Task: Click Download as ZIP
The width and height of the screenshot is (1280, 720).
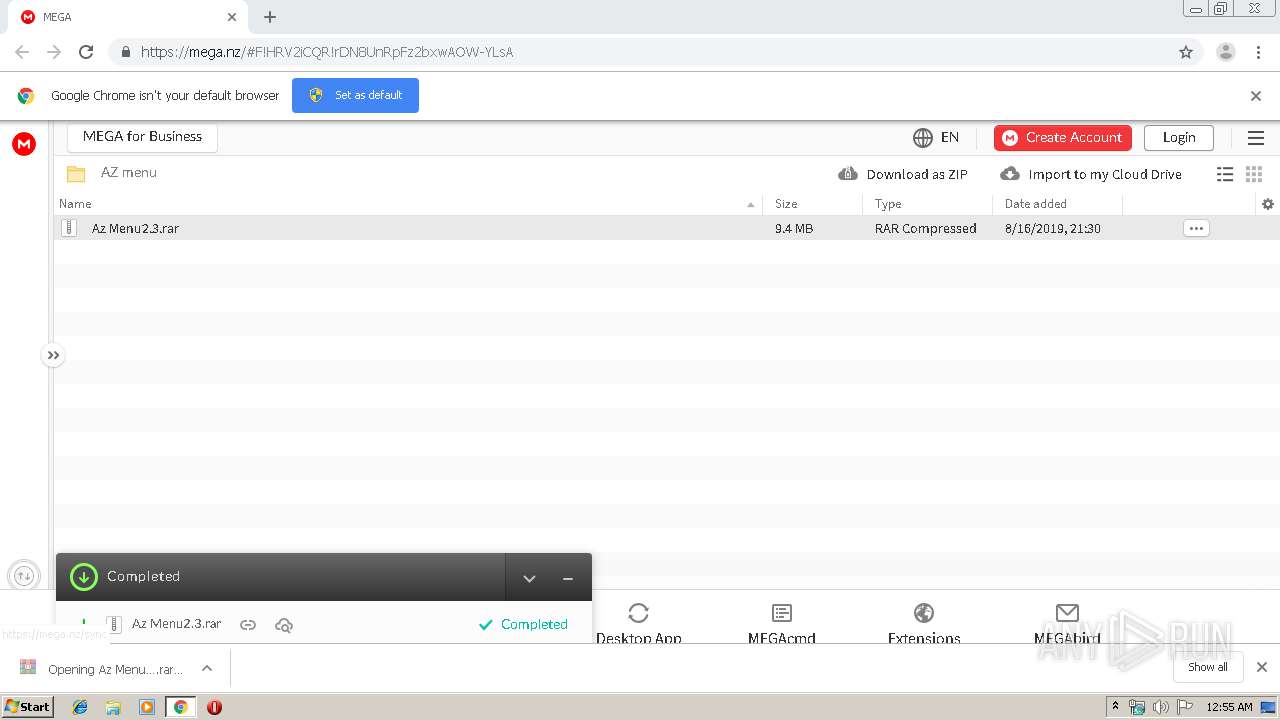Action: [903, 174]
